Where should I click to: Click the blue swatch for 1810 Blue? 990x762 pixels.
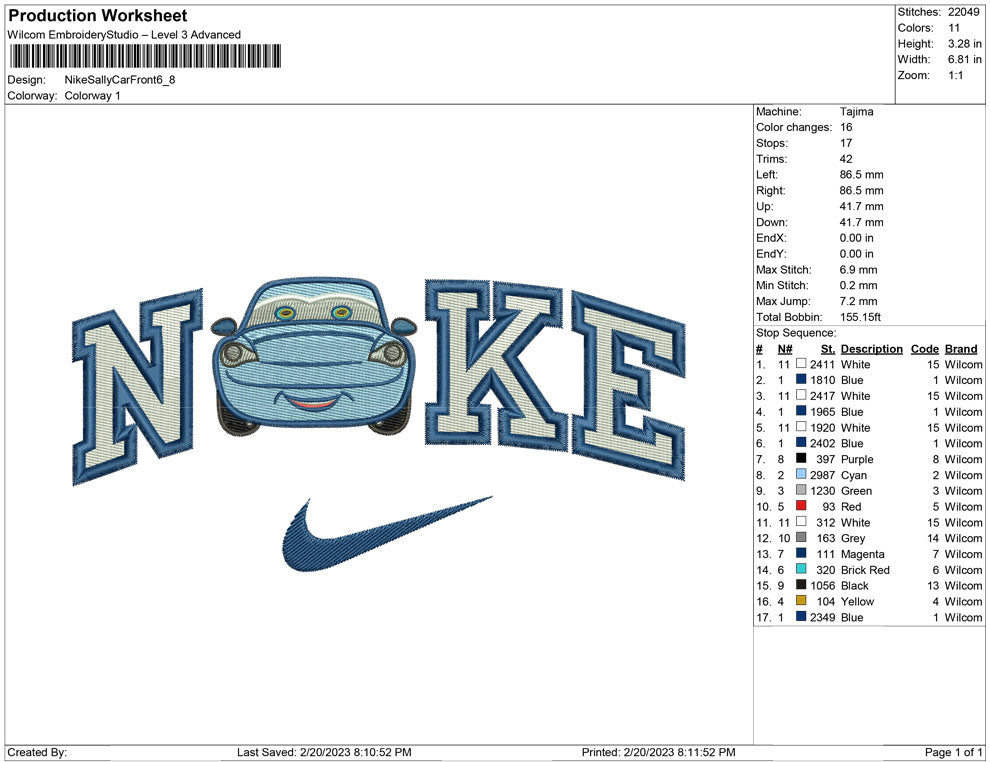tap(801, 379)
